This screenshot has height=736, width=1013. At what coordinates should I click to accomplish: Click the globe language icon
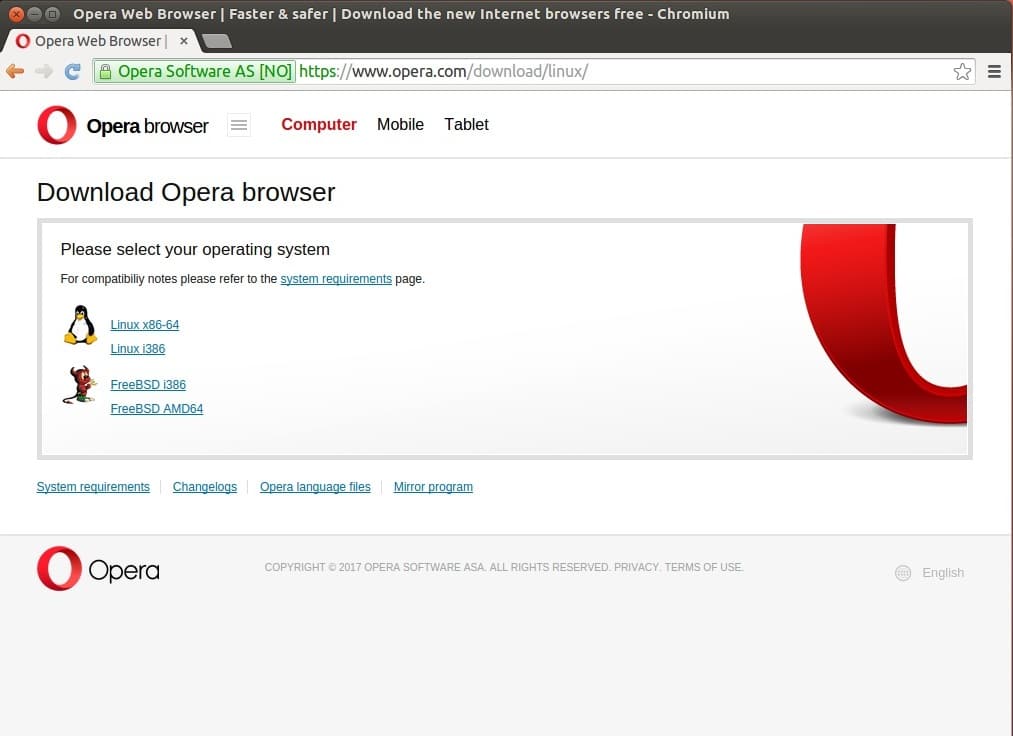click(x=903, y=573)
